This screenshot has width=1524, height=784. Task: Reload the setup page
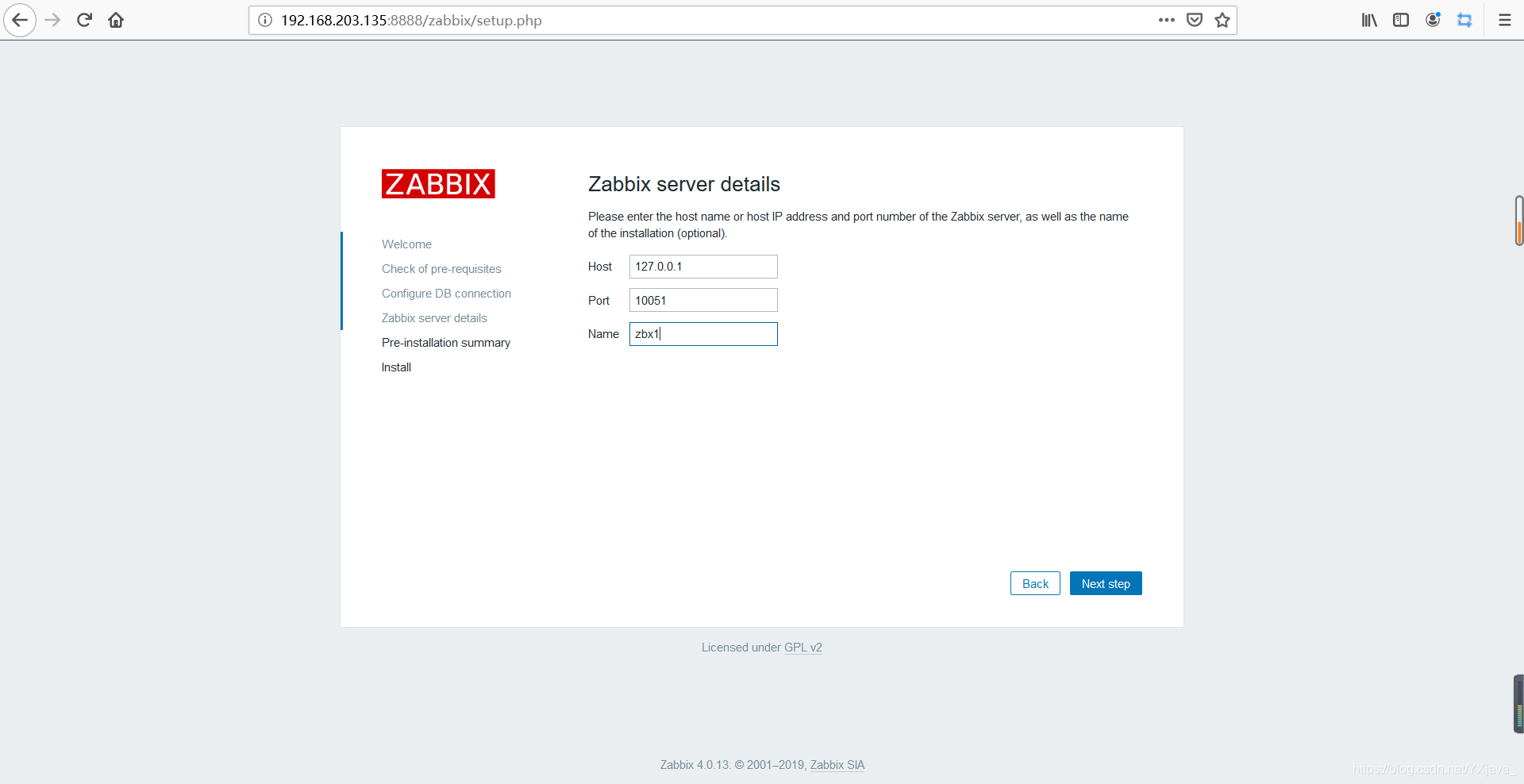click(84, 20)
